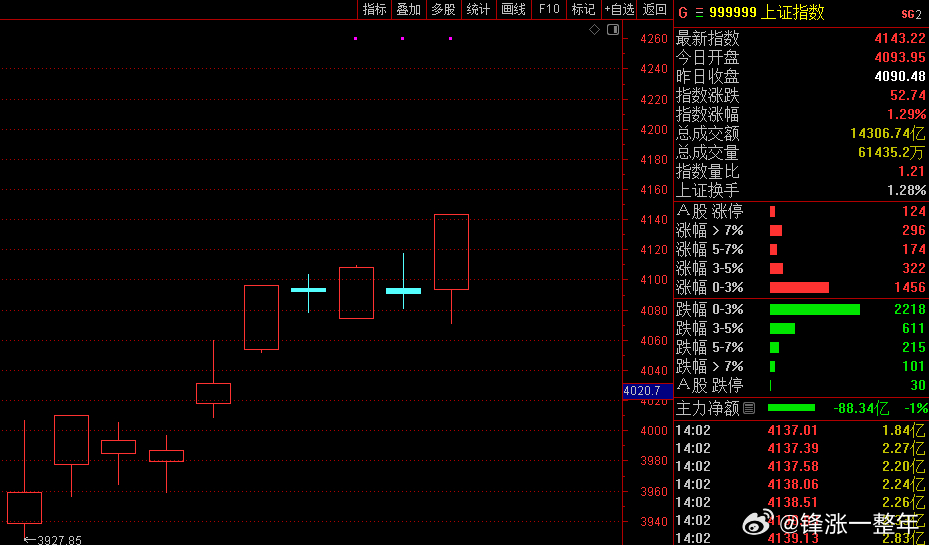Click main net amount -88.34亿

pyautogui.click(x=861, y=408)
